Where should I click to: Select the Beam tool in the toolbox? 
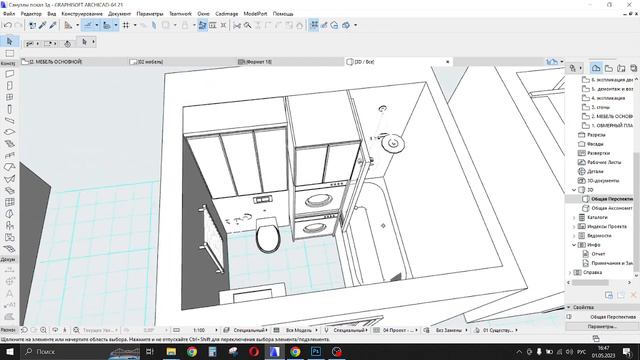point(9,120)
